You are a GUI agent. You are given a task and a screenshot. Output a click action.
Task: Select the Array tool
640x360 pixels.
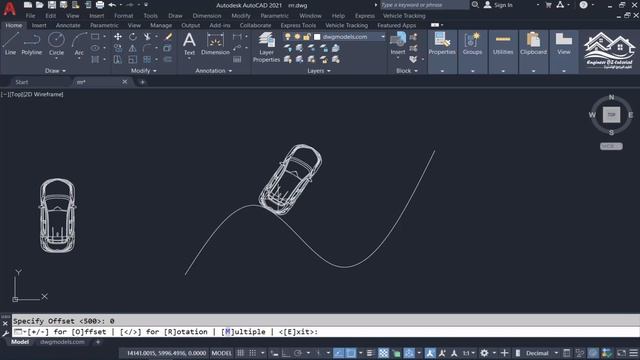point(147,60)
